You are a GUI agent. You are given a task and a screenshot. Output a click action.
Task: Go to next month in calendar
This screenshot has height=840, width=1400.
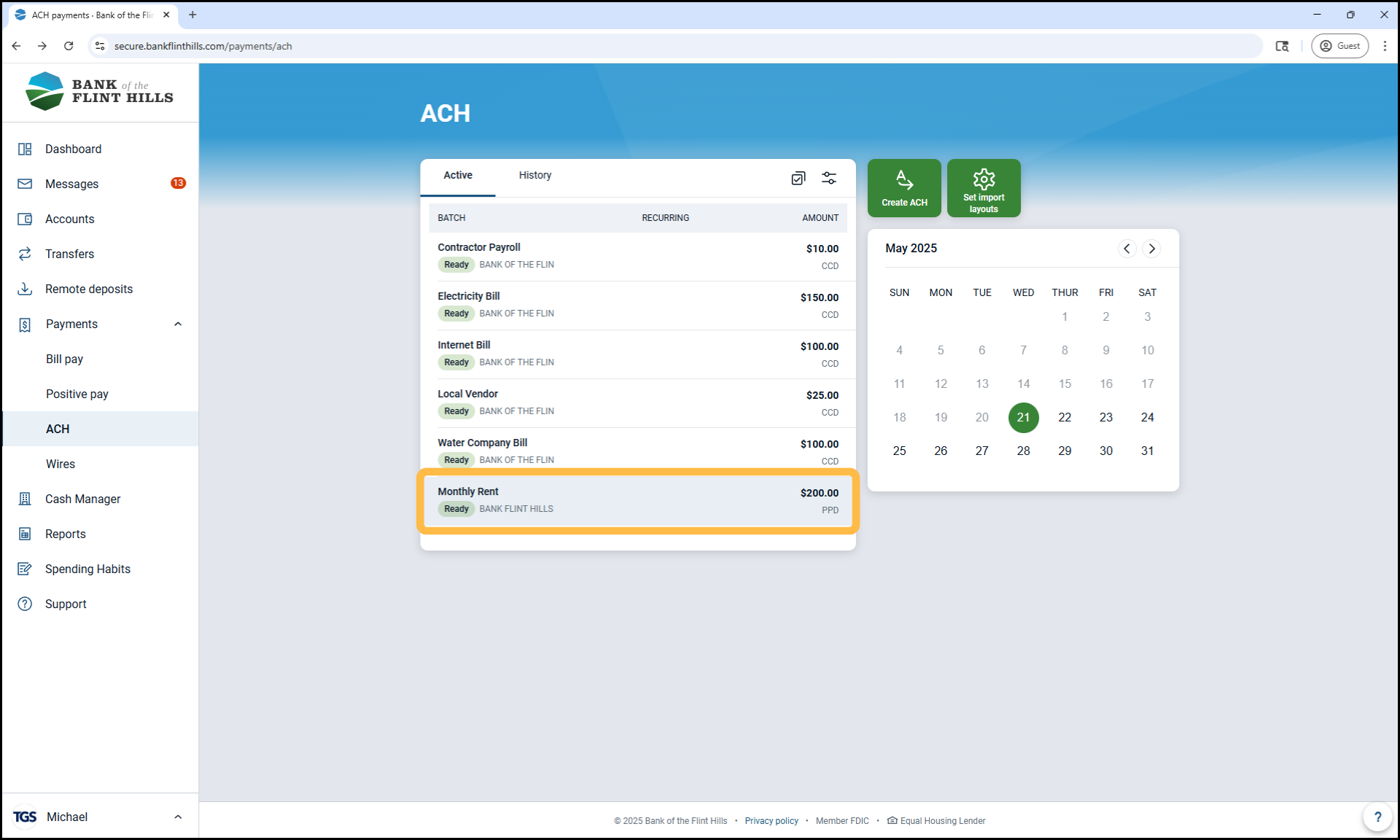(1151, 249)
